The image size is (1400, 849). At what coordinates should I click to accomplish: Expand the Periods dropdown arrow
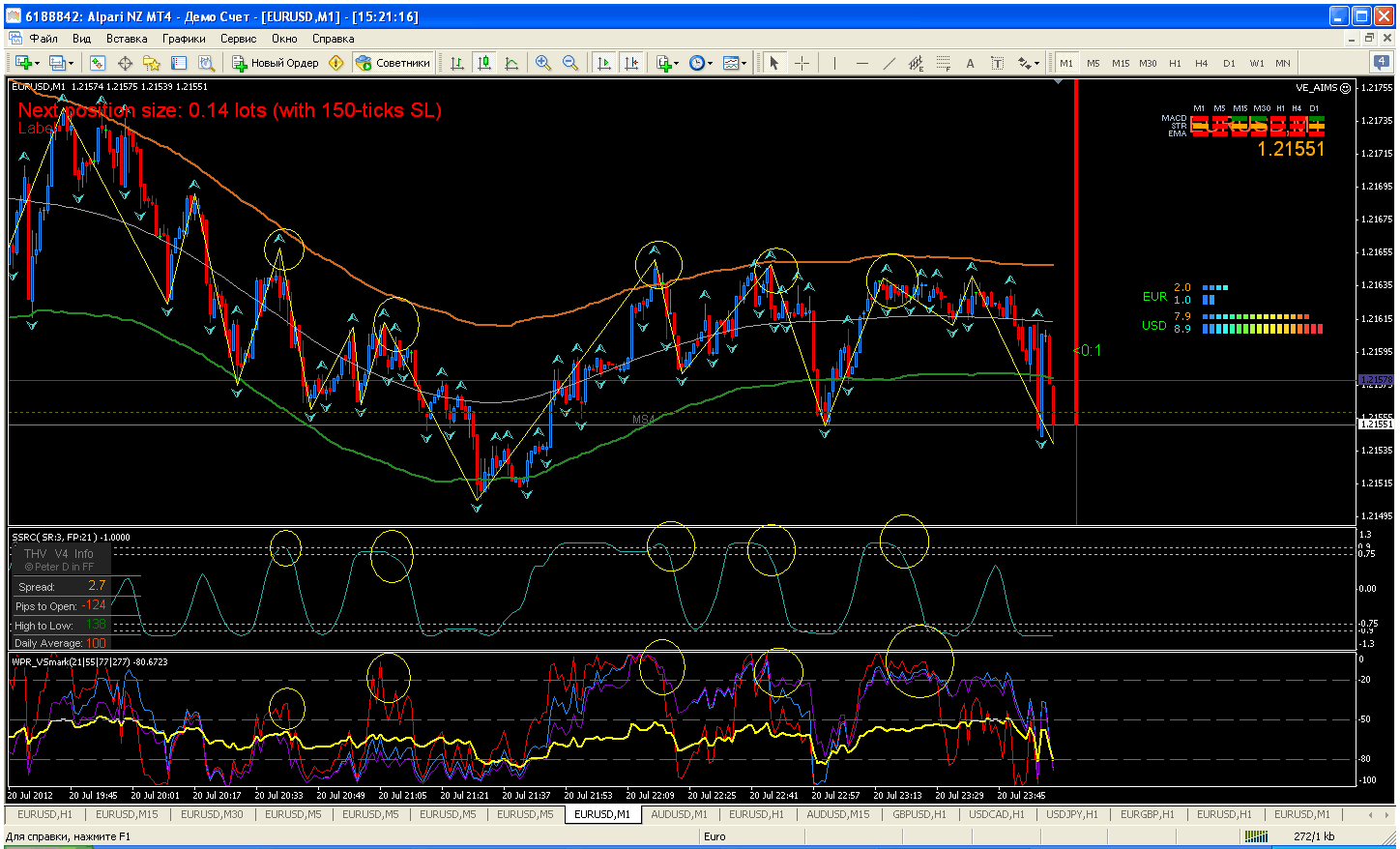click(711, 63)
